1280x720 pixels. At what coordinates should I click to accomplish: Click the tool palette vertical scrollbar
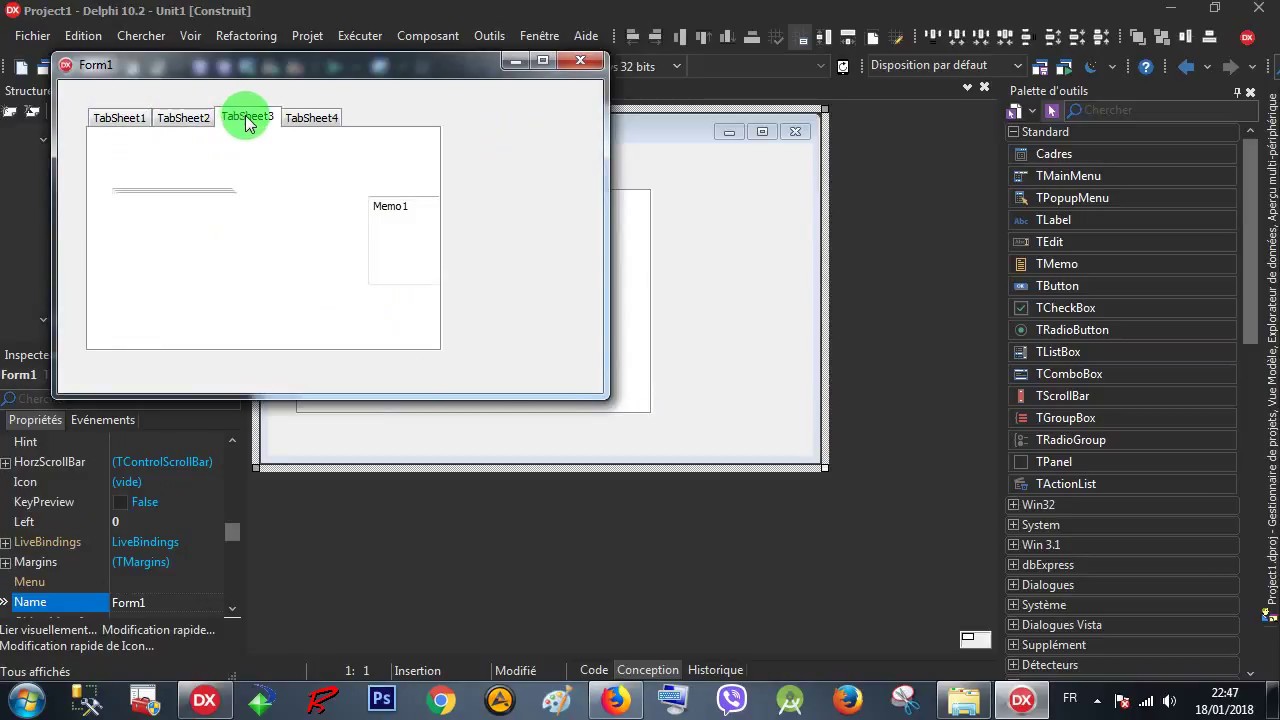(x=1250, y=243)
